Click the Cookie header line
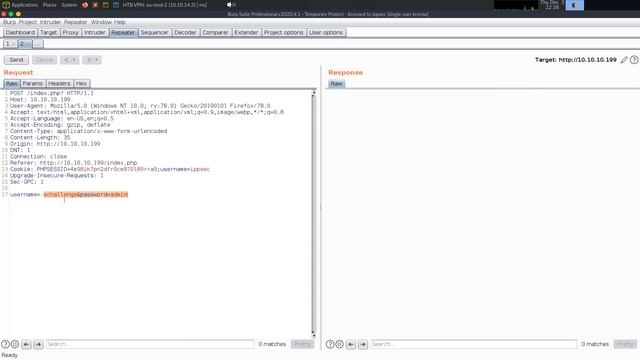 110,169
